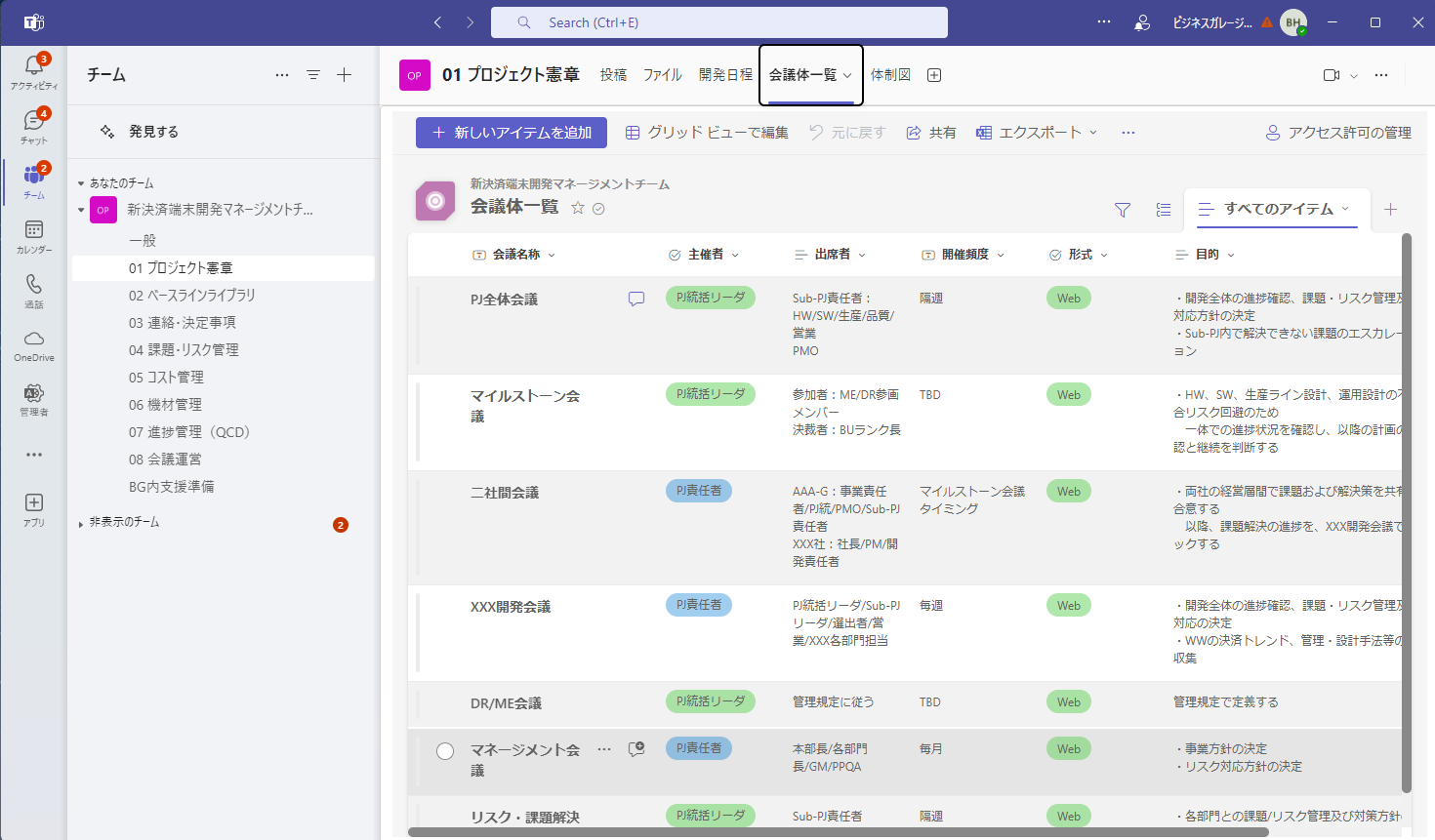The width and height of the screenshot is (1435, 840).
Task: Switch to the 投稿 tab
Action: tap(613, 75)
